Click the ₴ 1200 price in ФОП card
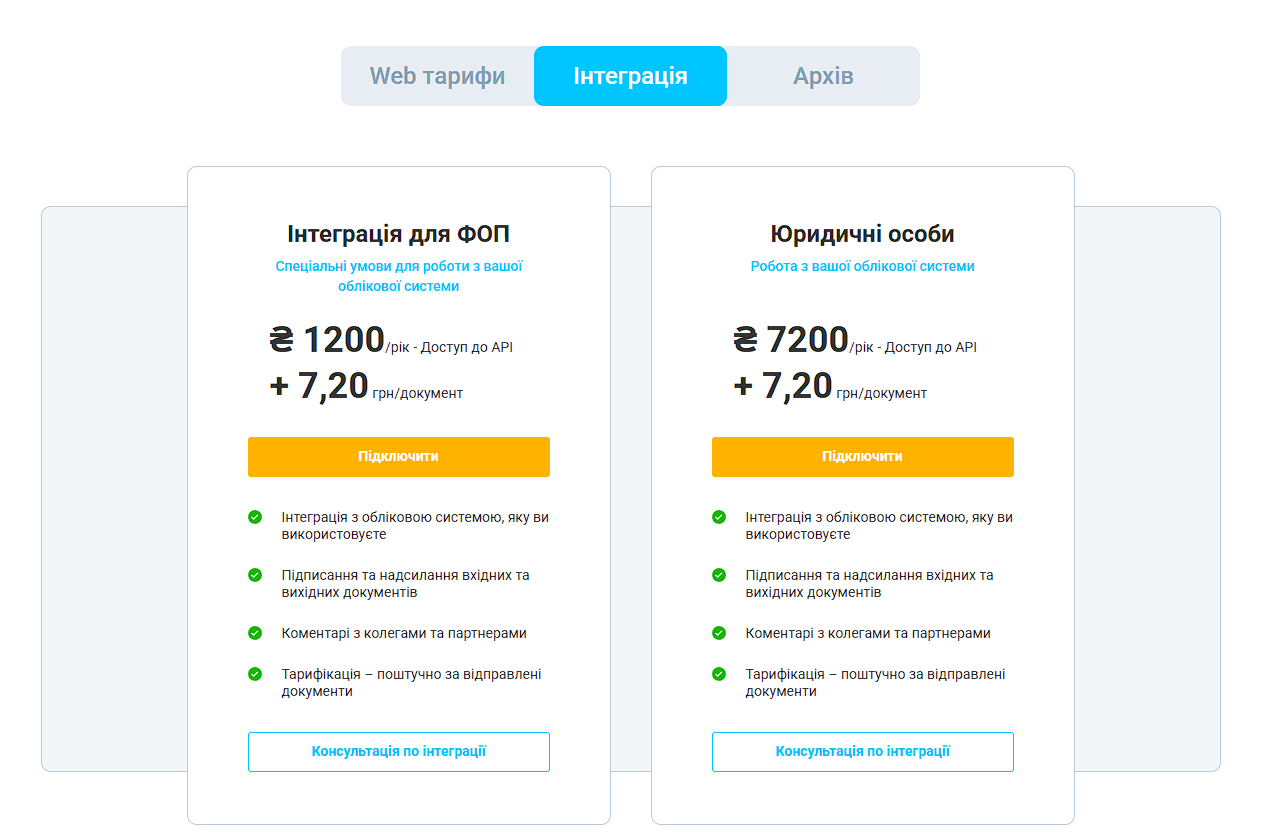The width and height of the screenshot is (1262, 836). coord(327,340)
